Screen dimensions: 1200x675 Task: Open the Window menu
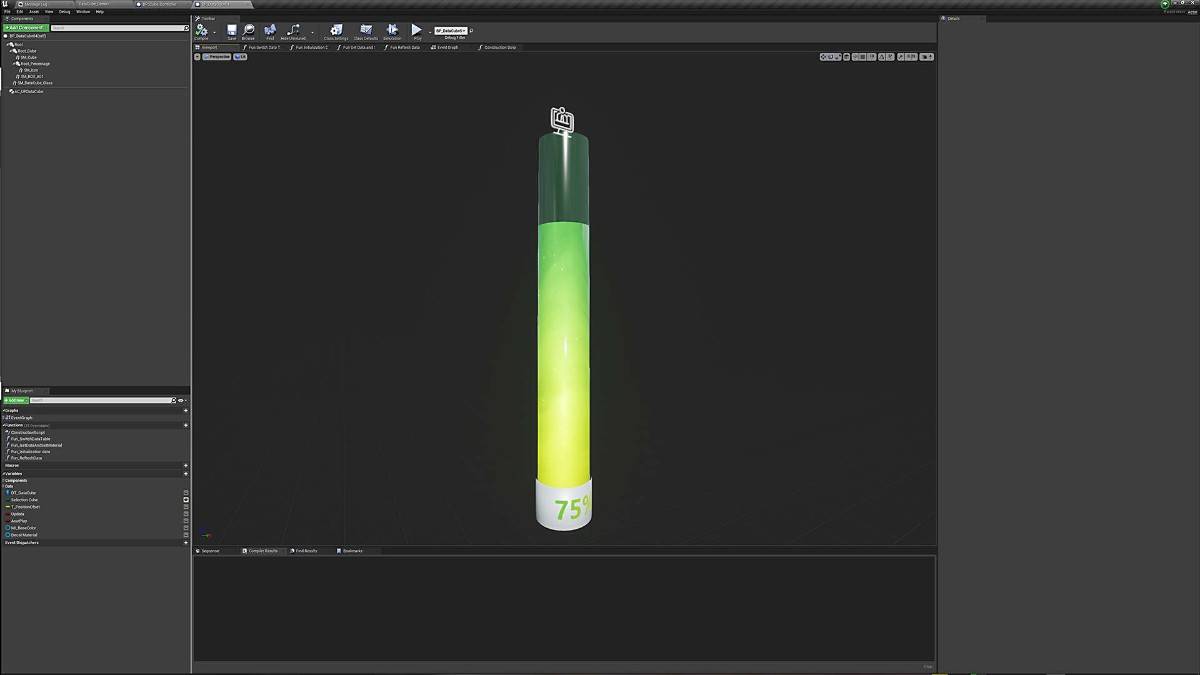(x=83, y=12)
